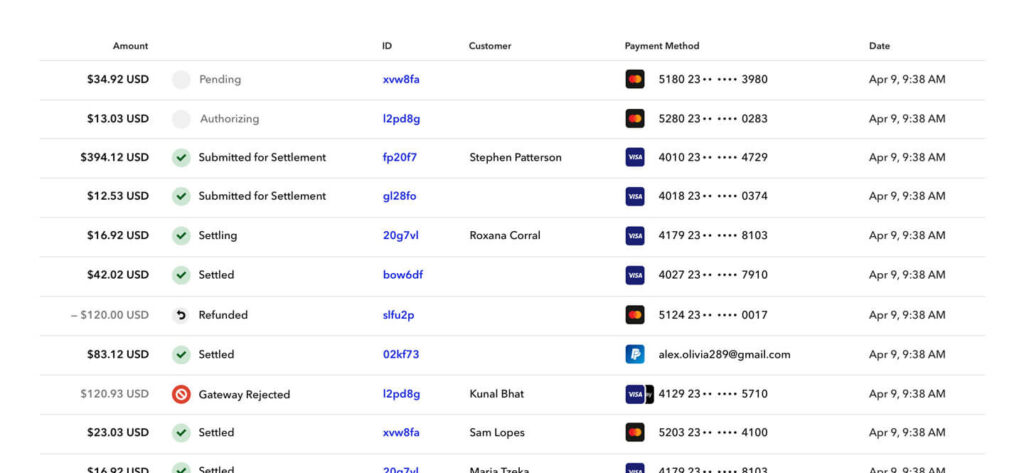Click the Settling check icon for Roxana Corral
The height and width of the screenshot is (473, 1024).
[181, 236]
